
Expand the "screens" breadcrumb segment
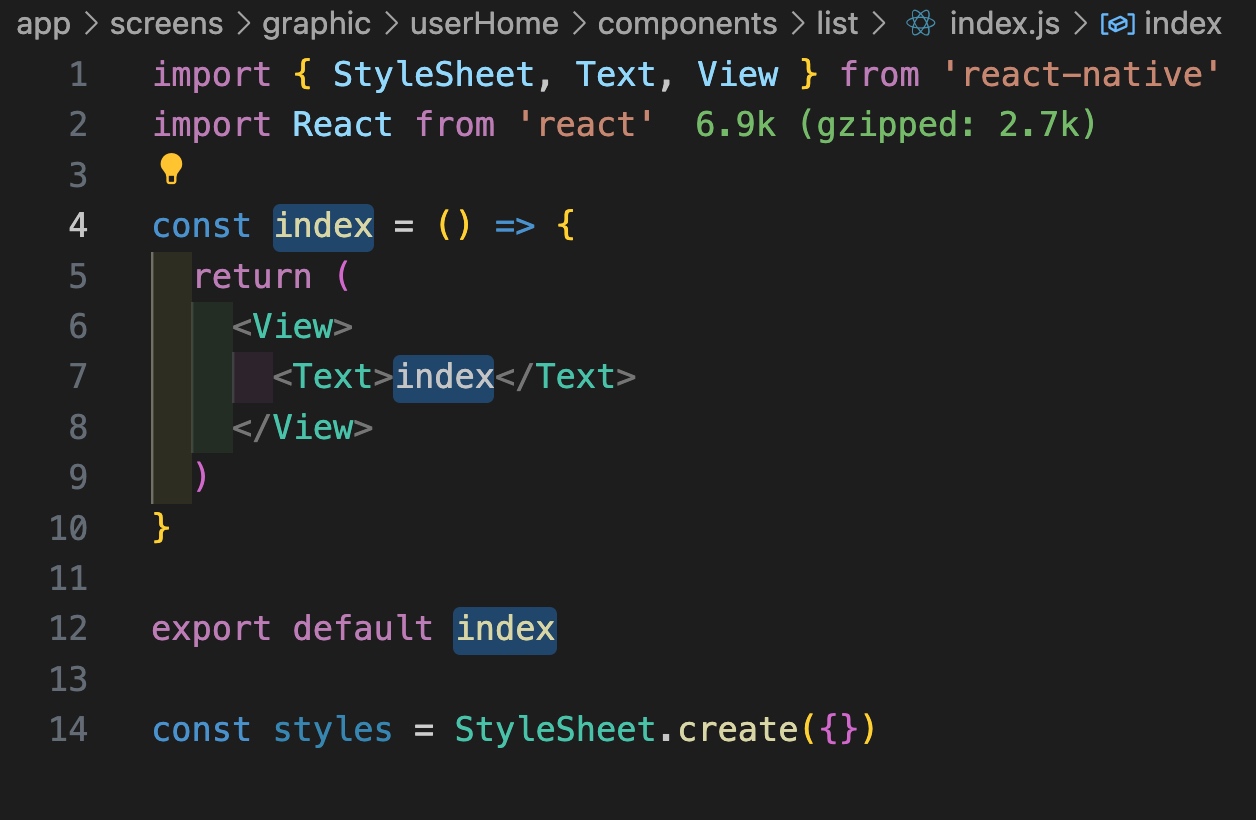point(168,23)
